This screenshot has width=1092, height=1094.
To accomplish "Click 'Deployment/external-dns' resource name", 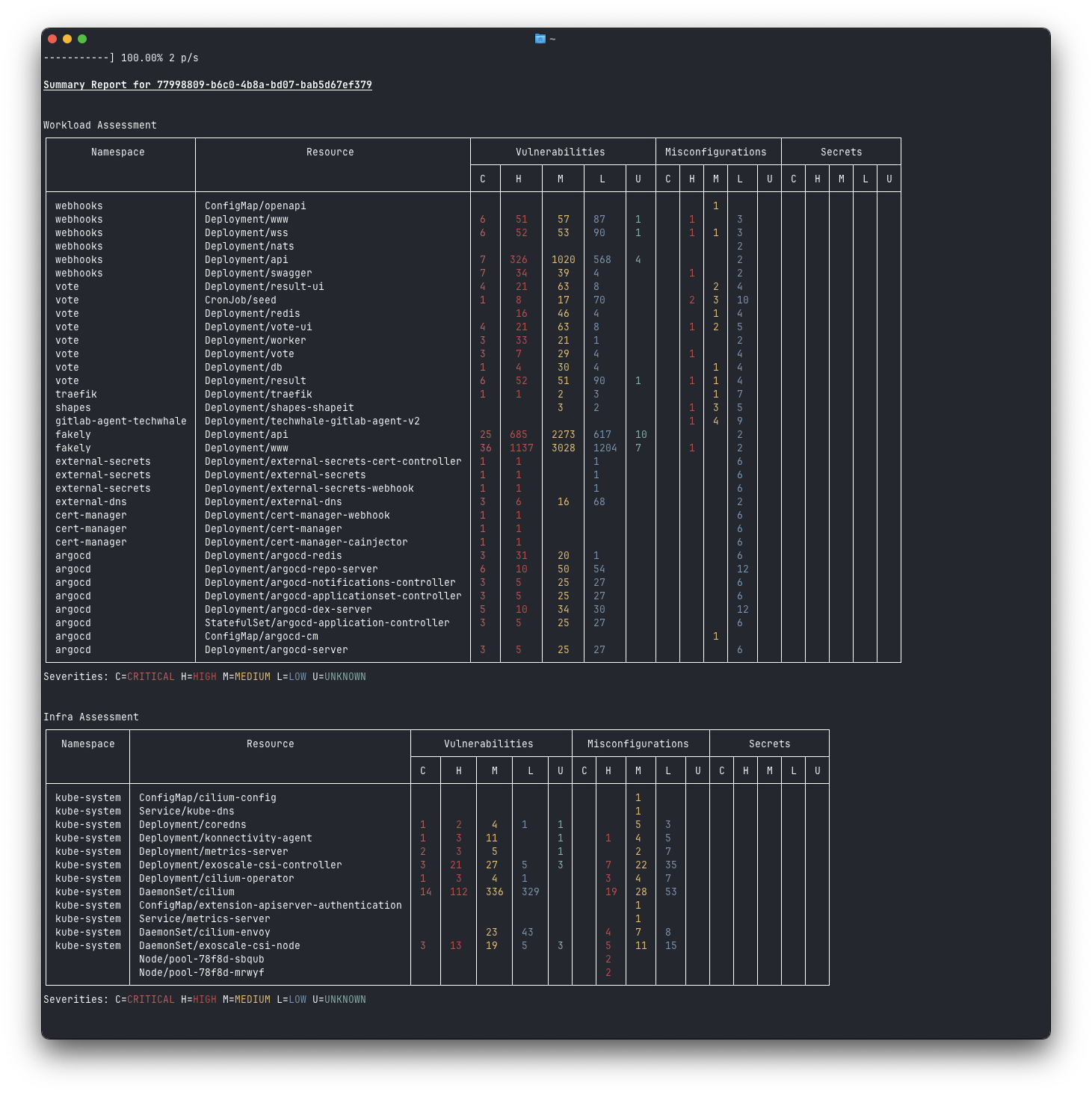I will [274, 502].
